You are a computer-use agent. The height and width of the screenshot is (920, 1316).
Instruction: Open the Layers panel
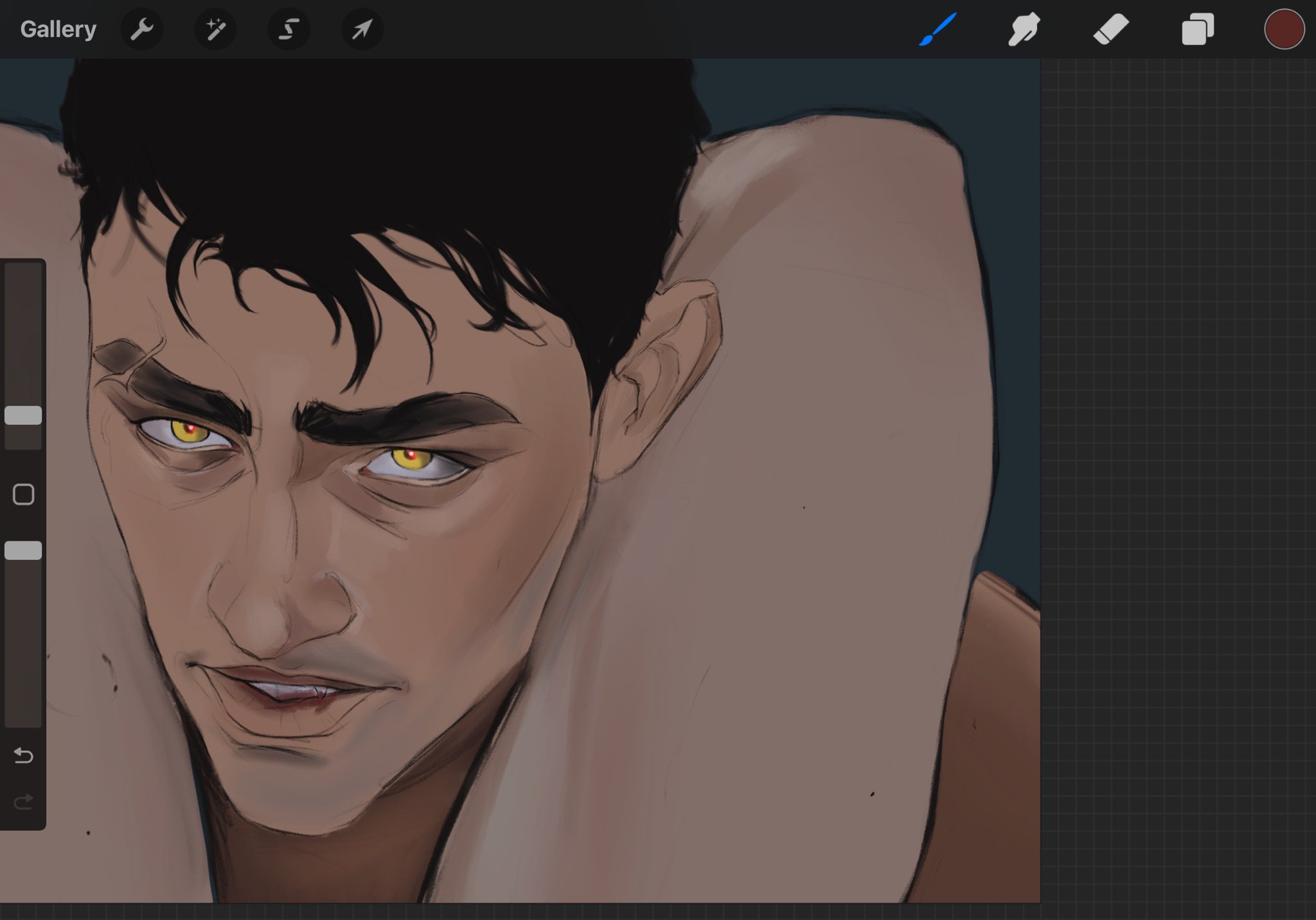[1198, 30]
